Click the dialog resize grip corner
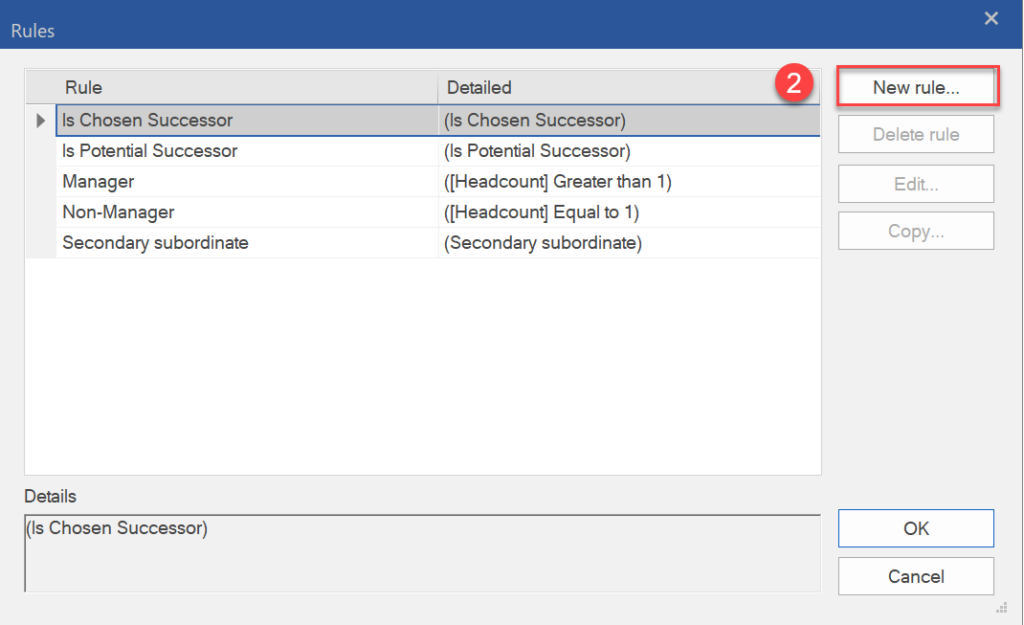 click(1002, 608)
